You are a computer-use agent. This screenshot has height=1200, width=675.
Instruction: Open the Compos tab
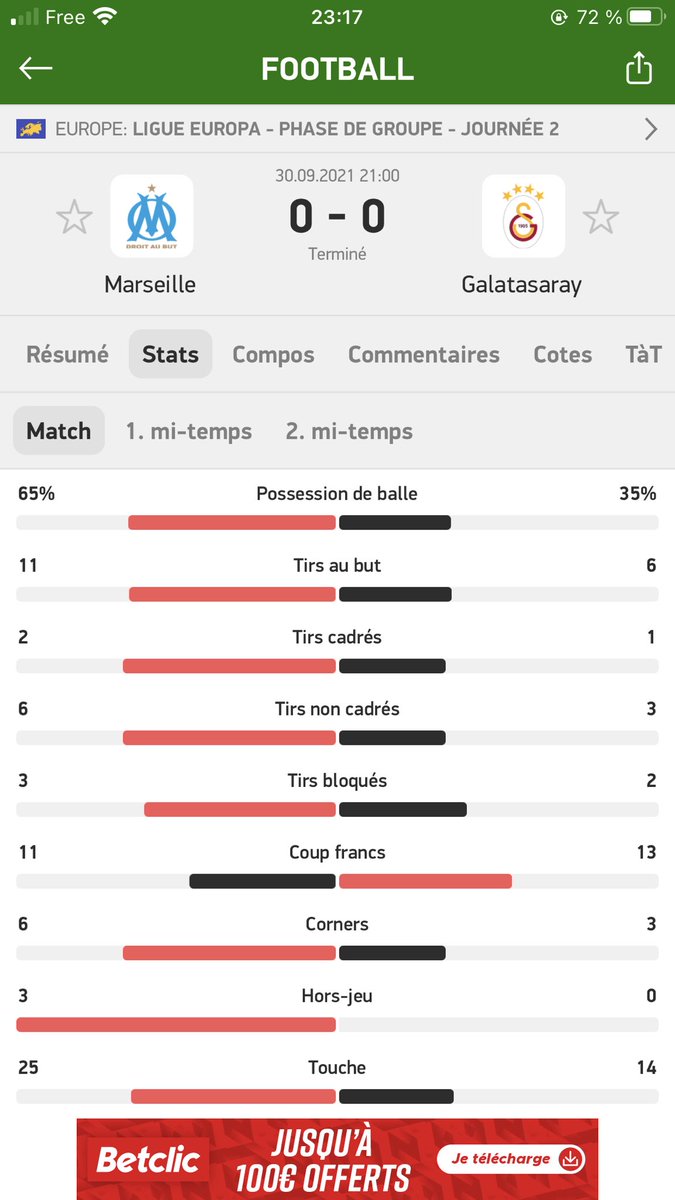(273, 354)
